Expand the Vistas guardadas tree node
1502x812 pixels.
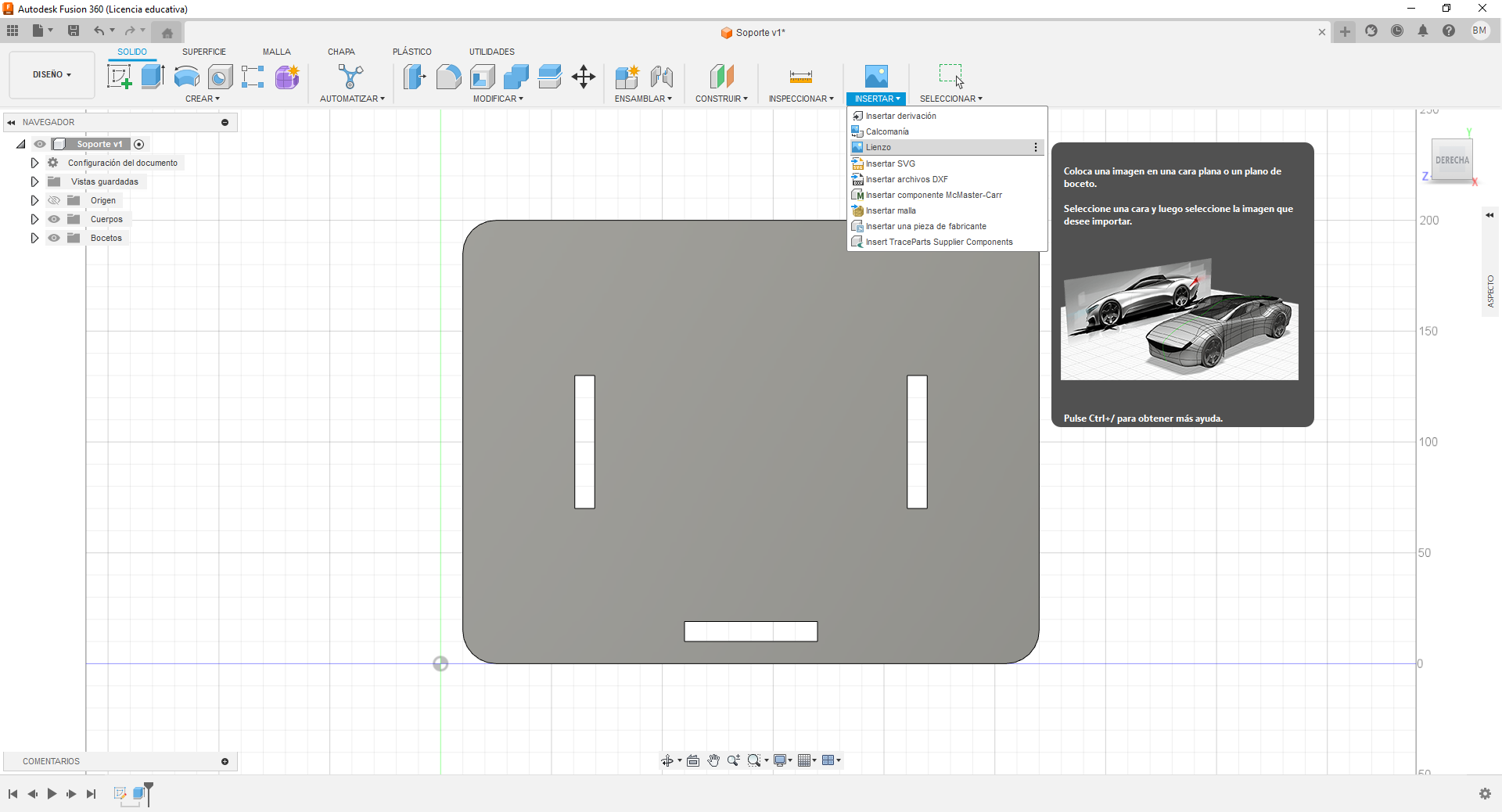pos(34,181)
